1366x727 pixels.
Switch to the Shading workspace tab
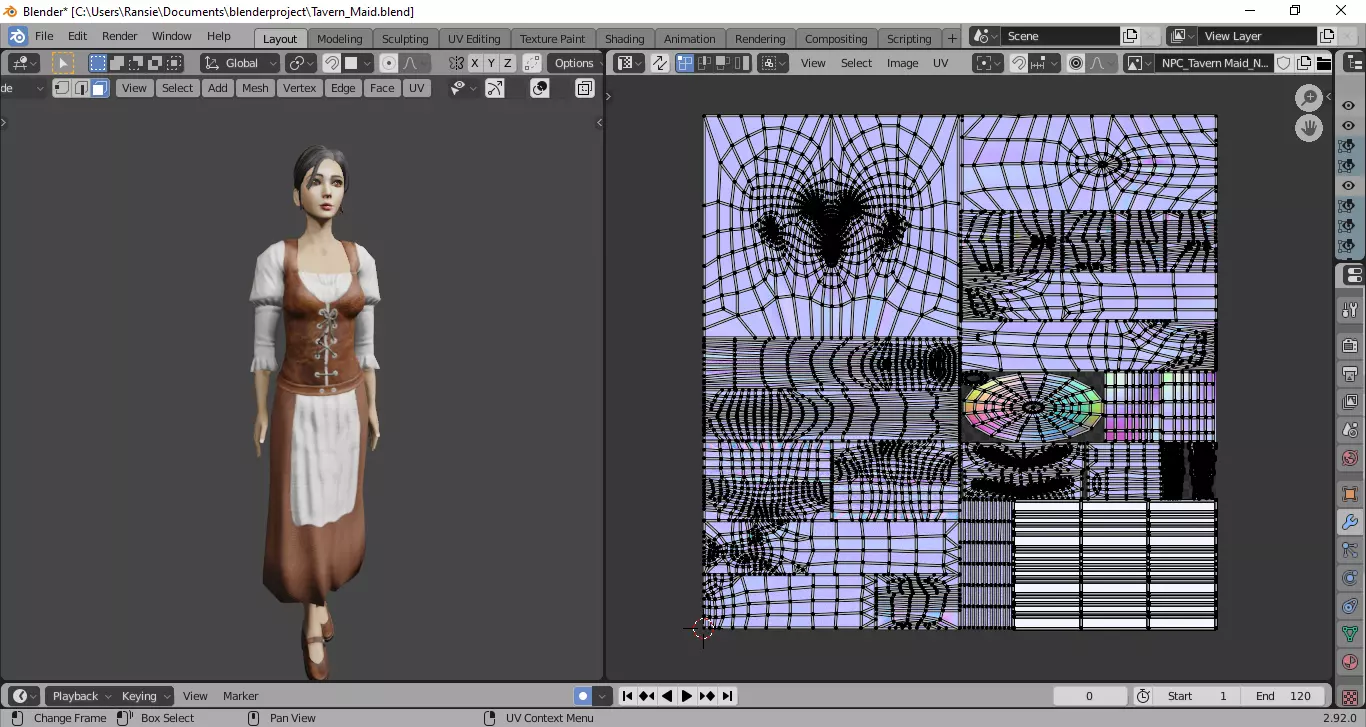pyautogui.click(x=625, y=38)
